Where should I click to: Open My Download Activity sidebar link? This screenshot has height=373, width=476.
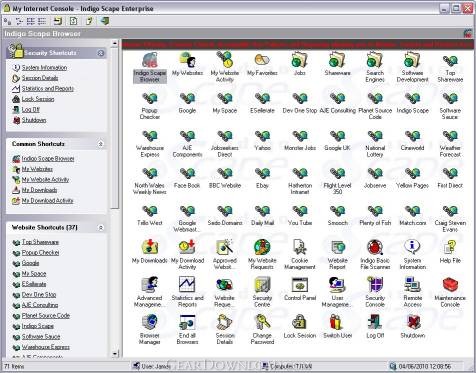pyautogui.click(x=47, y=201)
